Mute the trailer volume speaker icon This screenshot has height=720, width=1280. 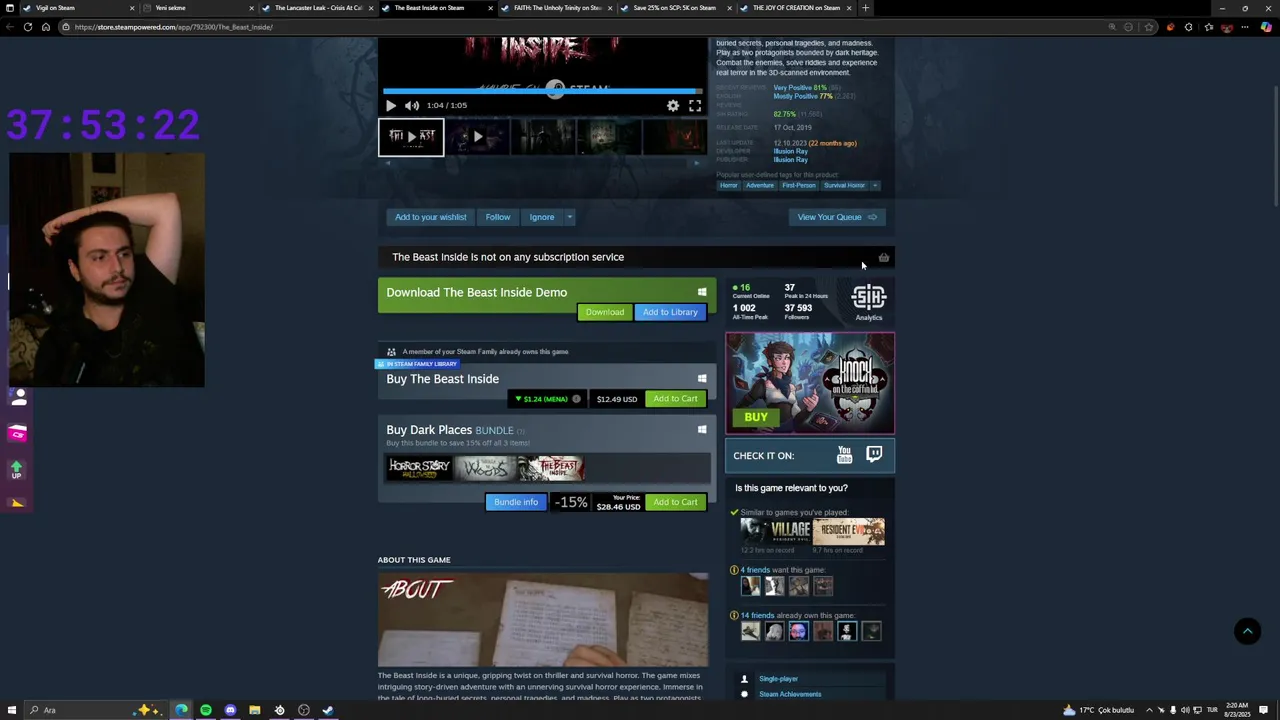click(x=412, y=105)
